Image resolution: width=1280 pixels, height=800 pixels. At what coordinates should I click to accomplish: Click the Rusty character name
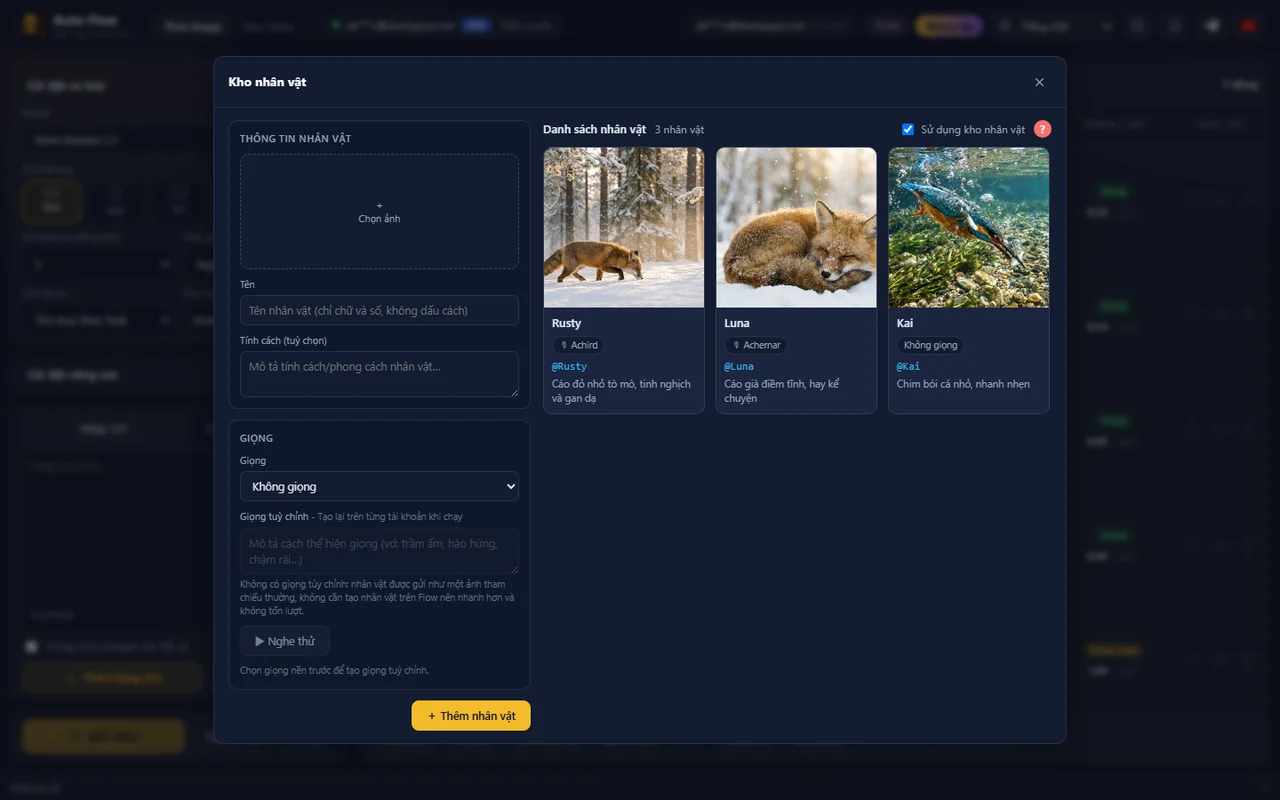pyautogui.click(x=566, y=323)
